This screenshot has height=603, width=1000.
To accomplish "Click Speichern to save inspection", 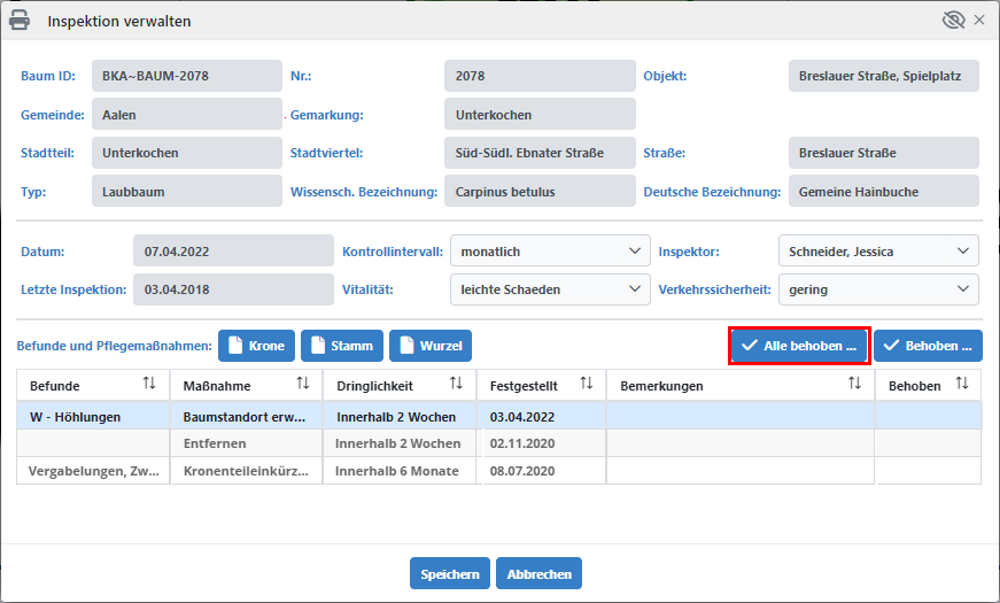I will coord(449,574).
